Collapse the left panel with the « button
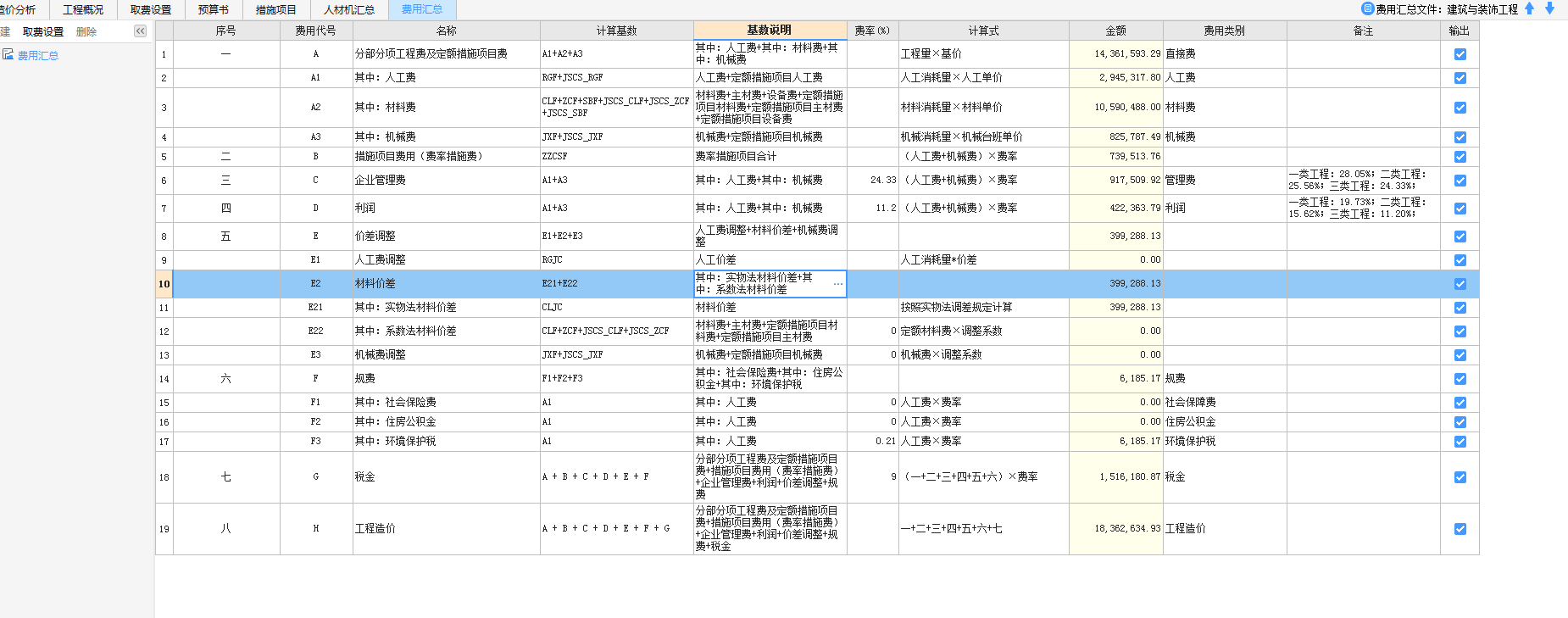 pyautogui.click(x=140, y=31)
